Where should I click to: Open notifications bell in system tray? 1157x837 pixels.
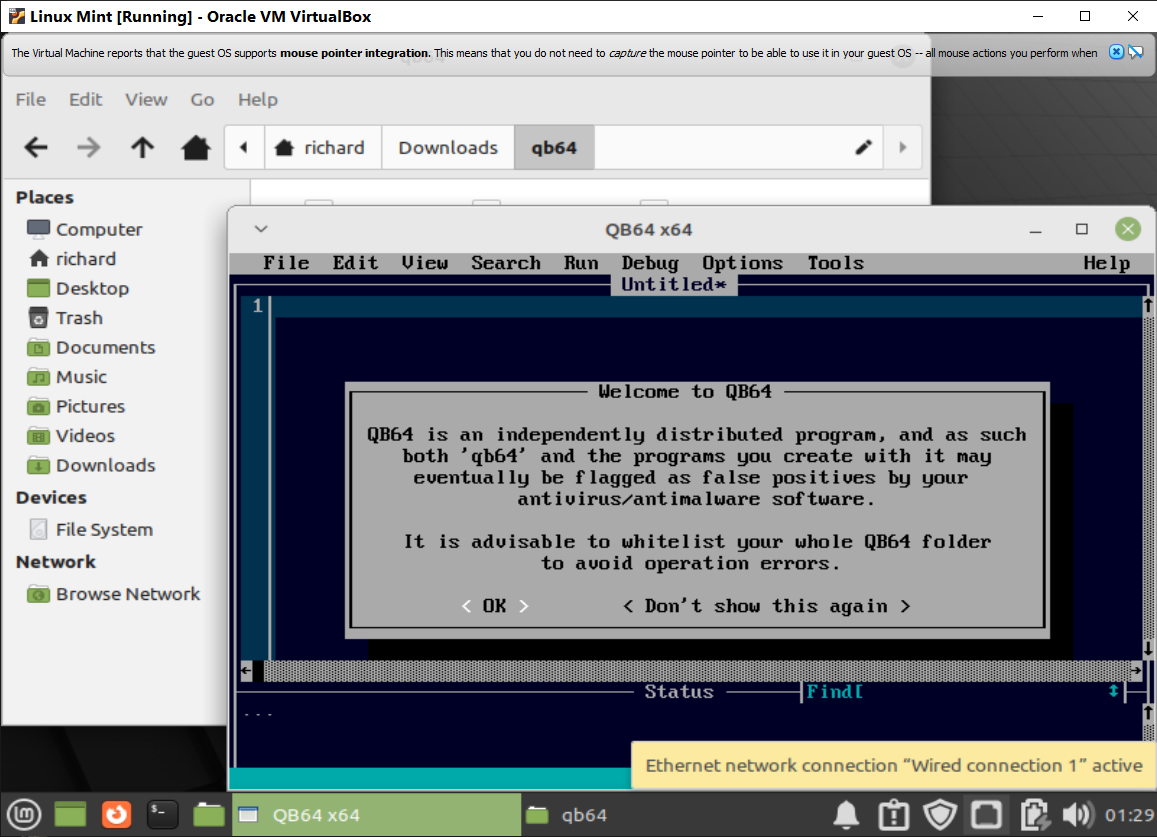click(846, 815)
